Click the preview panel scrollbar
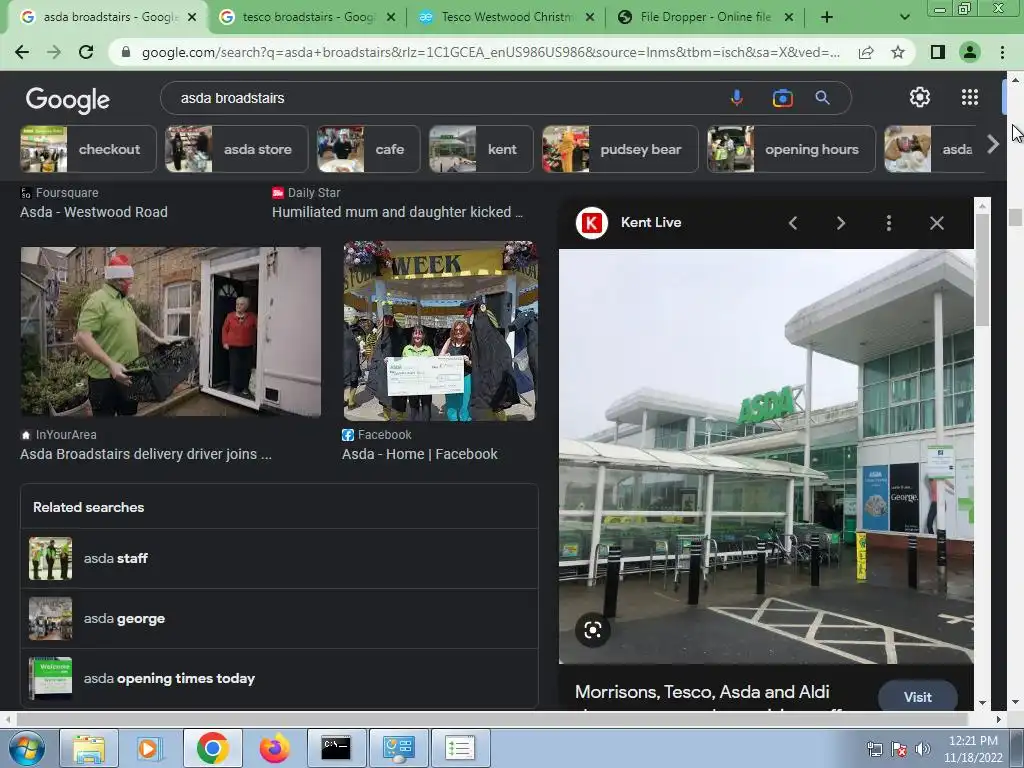Viewport: 1024px width, 768px height. pyautogui.click(x=982, y=270)
